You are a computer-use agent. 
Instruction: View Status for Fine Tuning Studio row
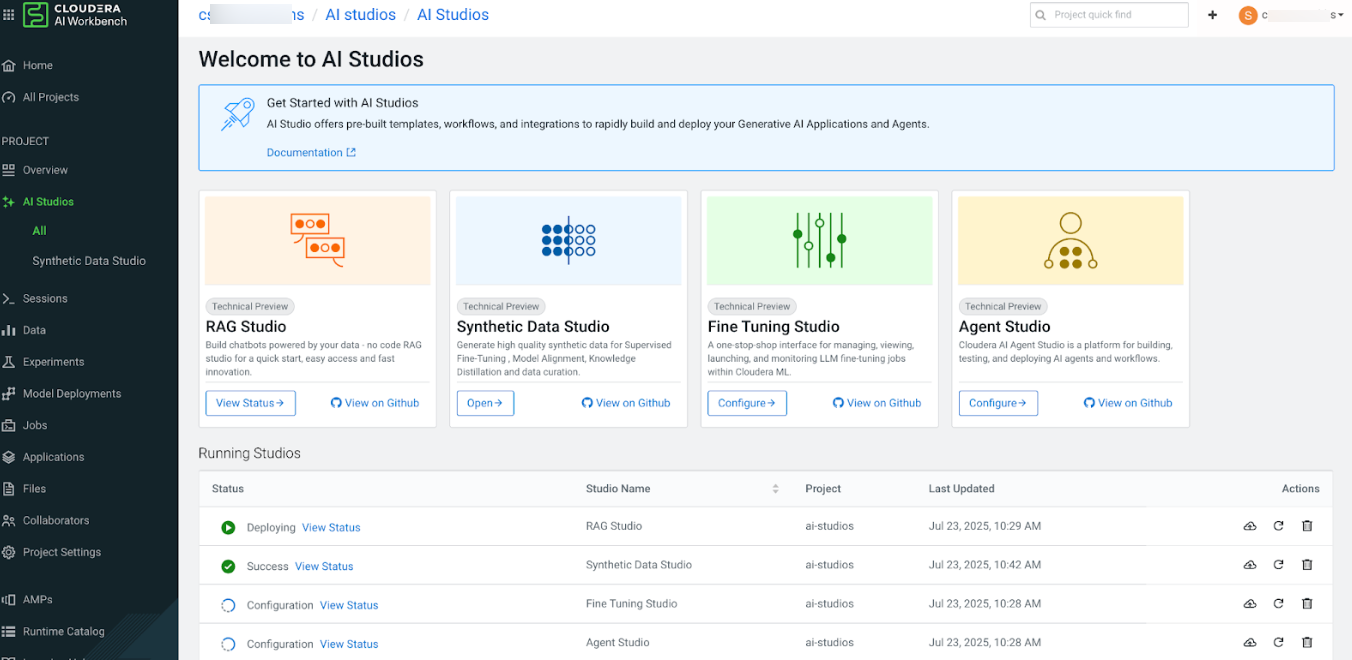349,606
